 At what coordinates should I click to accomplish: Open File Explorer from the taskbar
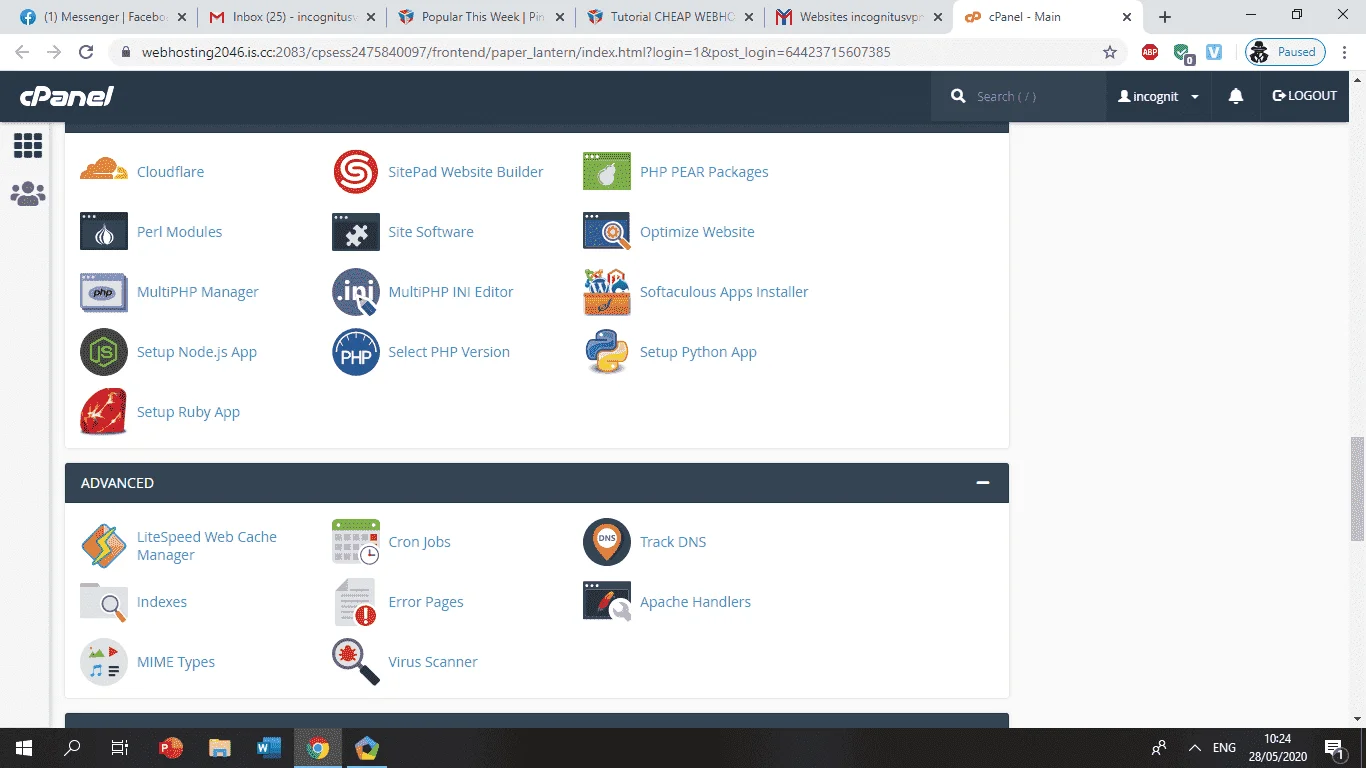pos(220,748)
